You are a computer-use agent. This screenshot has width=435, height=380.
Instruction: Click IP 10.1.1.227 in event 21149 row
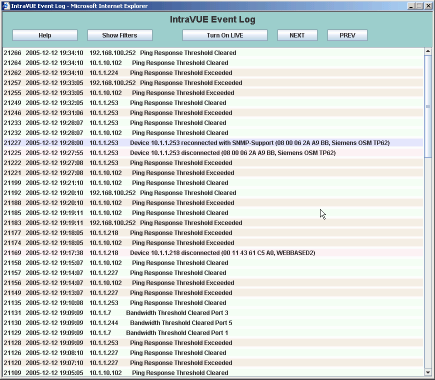[104, 293]
